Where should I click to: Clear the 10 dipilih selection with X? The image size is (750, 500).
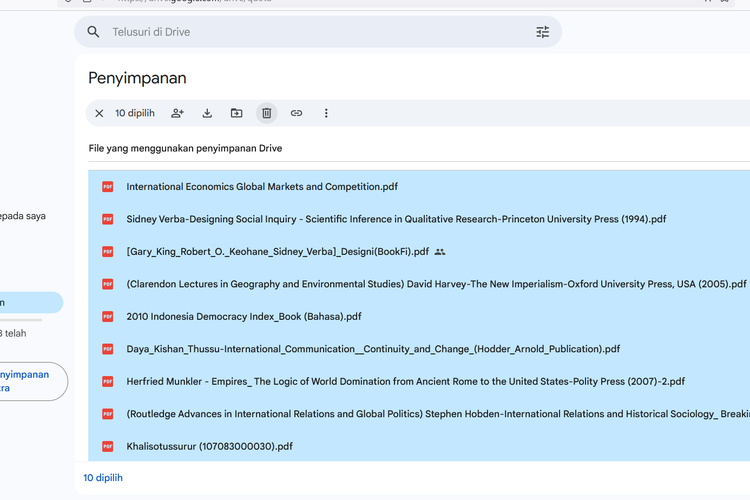pyautogui.click(x=99, y=113)
